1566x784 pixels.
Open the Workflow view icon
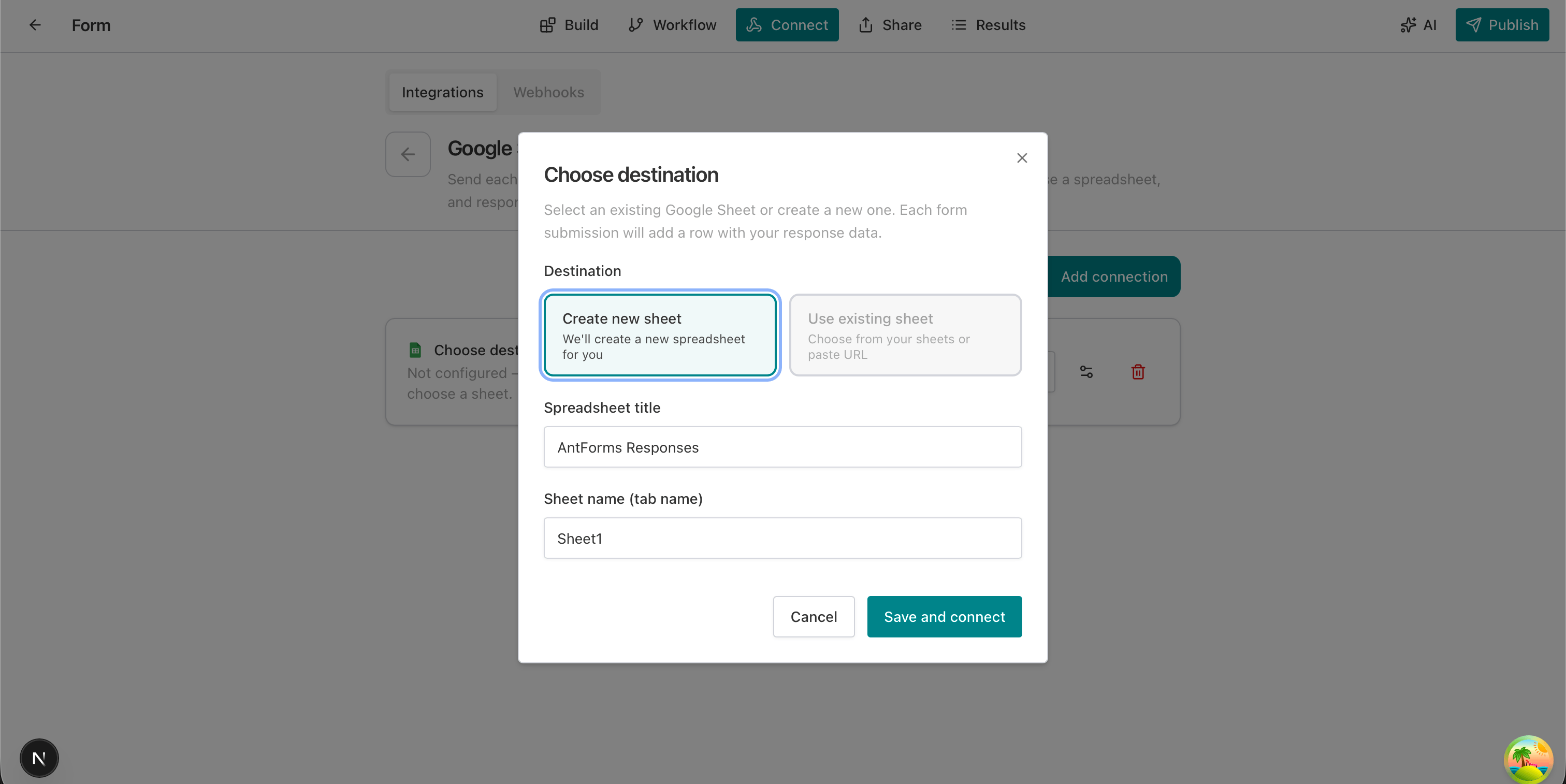click(x=635, y=25)
